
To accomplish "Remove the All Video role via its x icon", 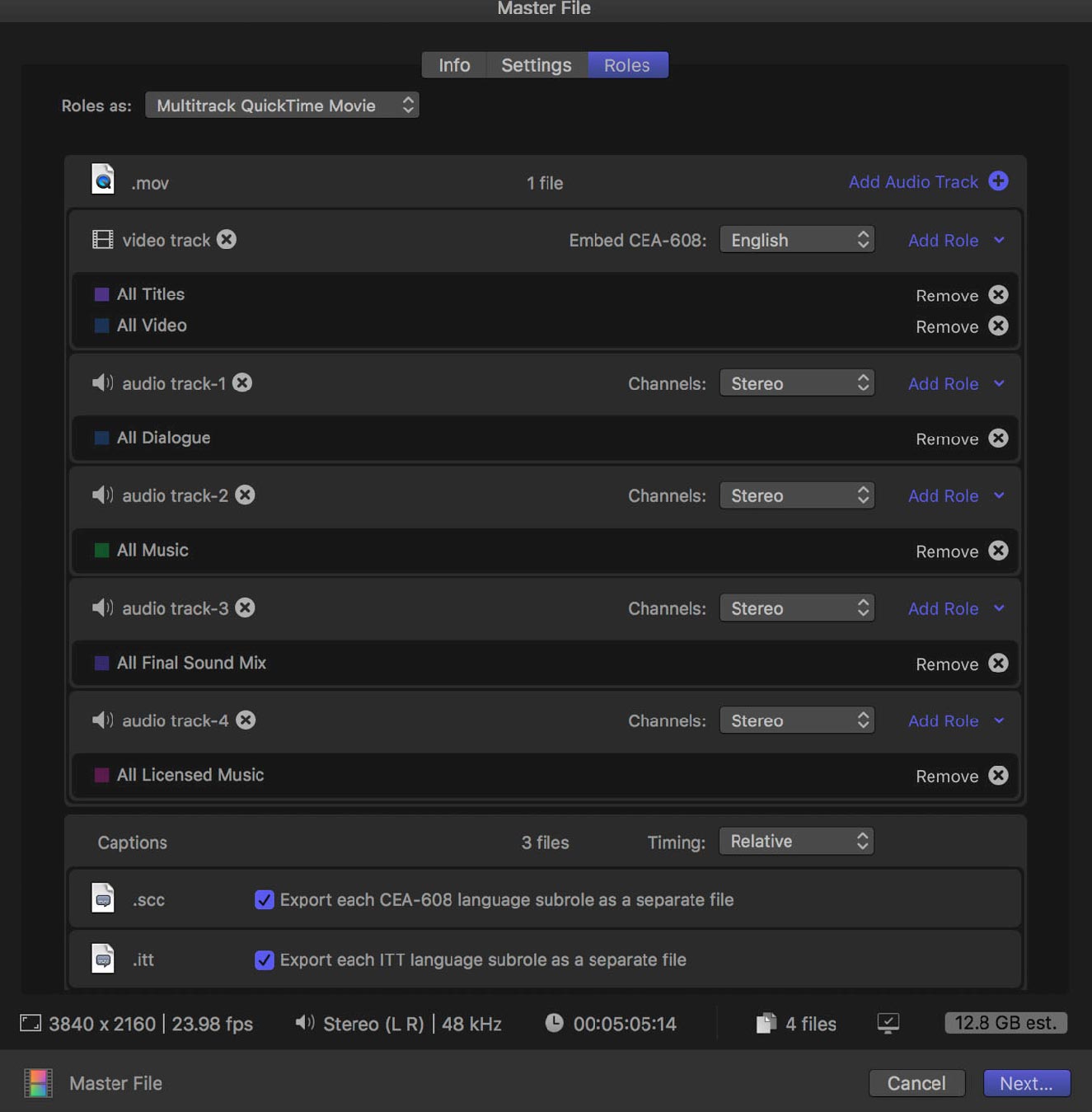I will 998,326.
